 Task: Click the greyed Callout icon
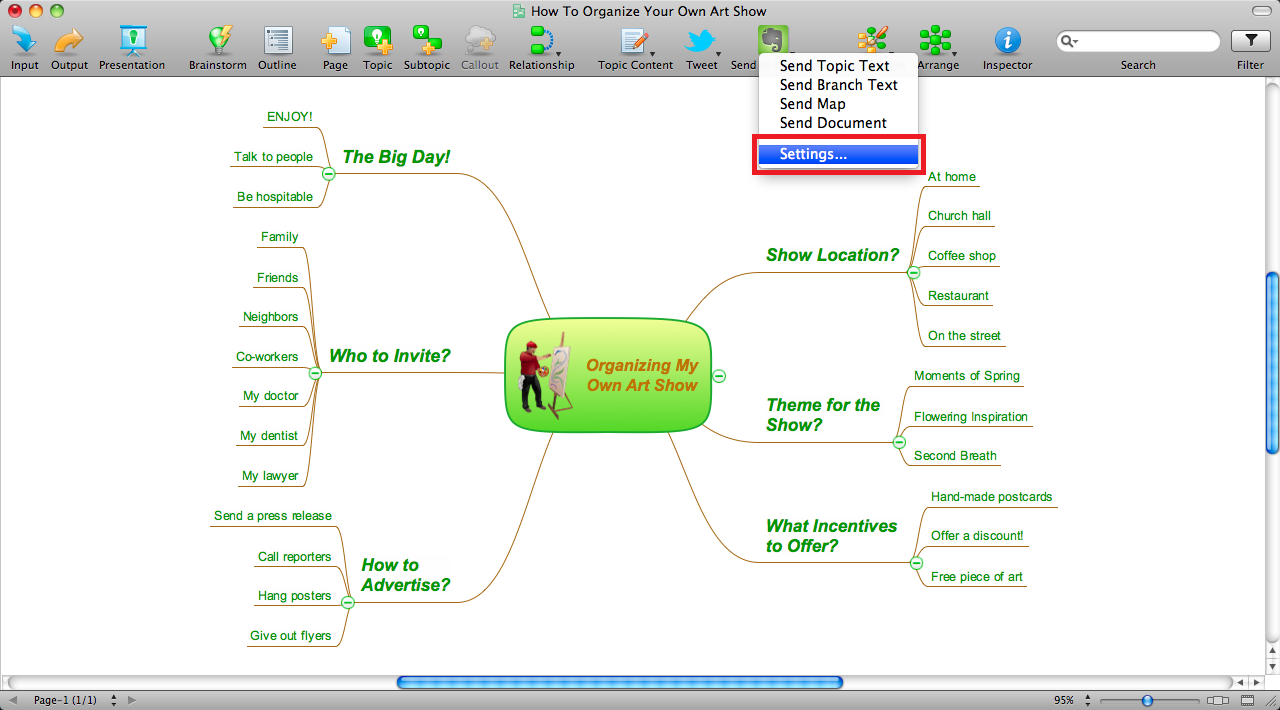[x=480, y=41]
